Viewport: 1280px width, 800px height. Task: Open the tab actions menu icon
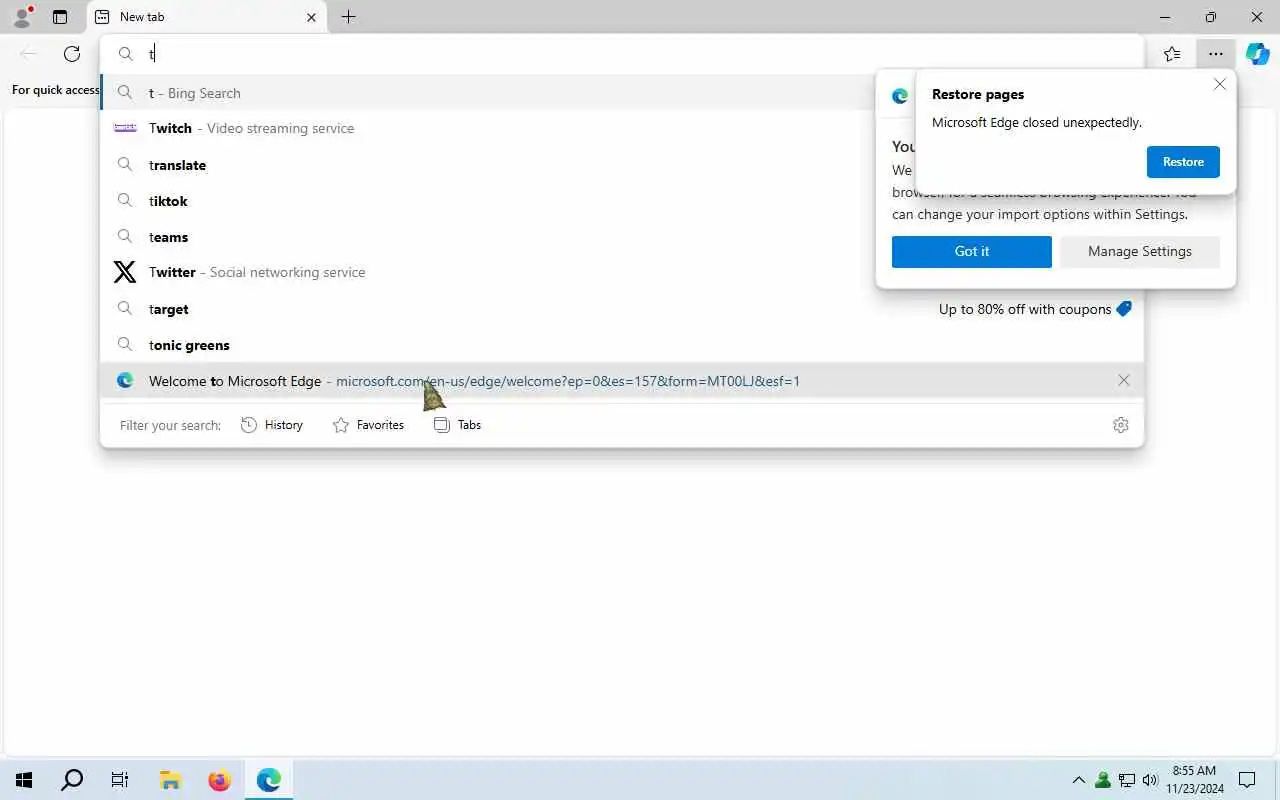coord(60,17)
